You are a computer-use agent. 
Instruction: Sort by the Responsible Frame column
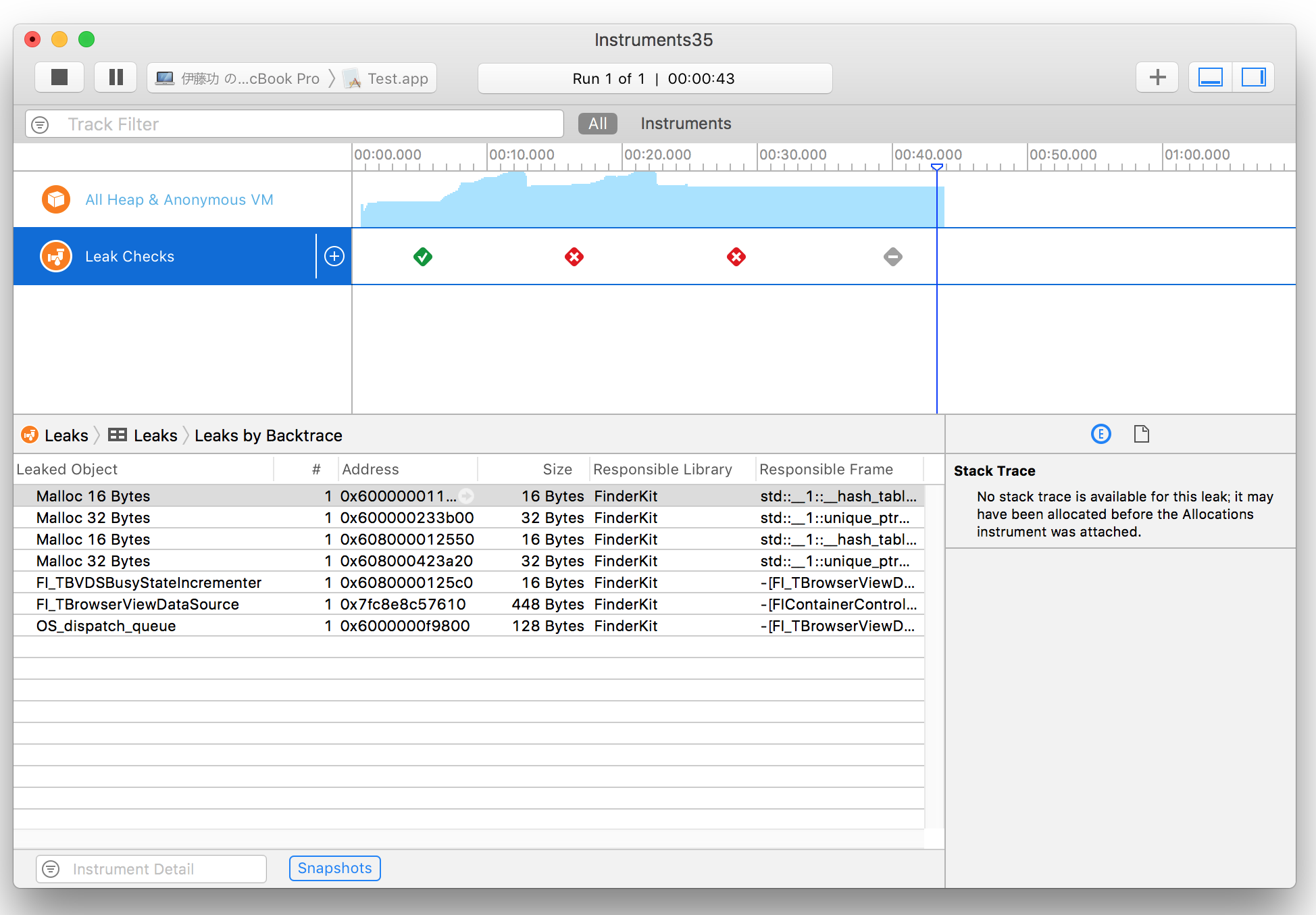(x=839, y=469)
